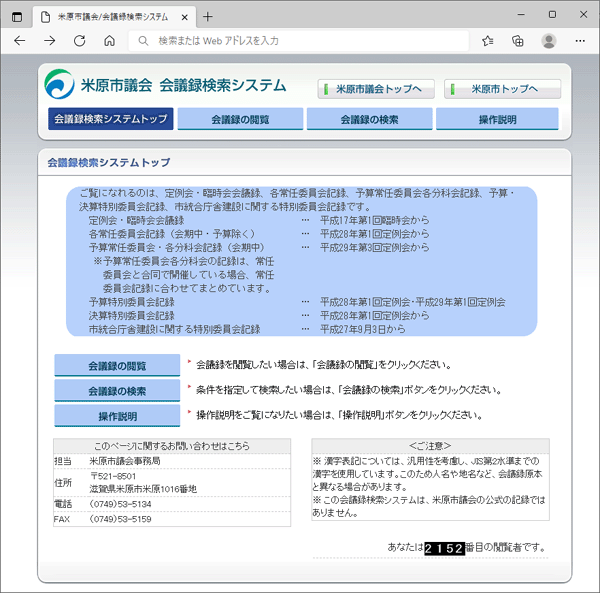Go to browser home page icon
600x593 pixels.
click(109, 41)
